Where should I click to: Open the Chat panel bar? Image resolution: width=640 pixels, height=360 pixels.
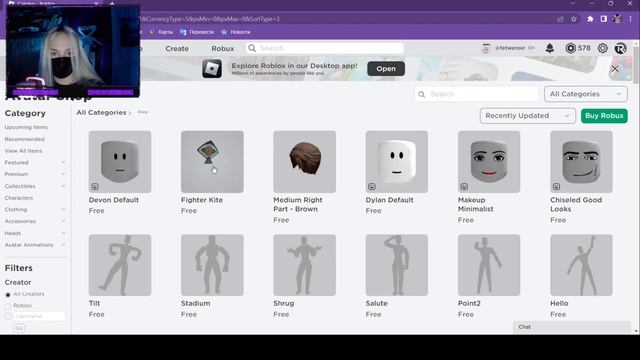[x=572, y=327]
